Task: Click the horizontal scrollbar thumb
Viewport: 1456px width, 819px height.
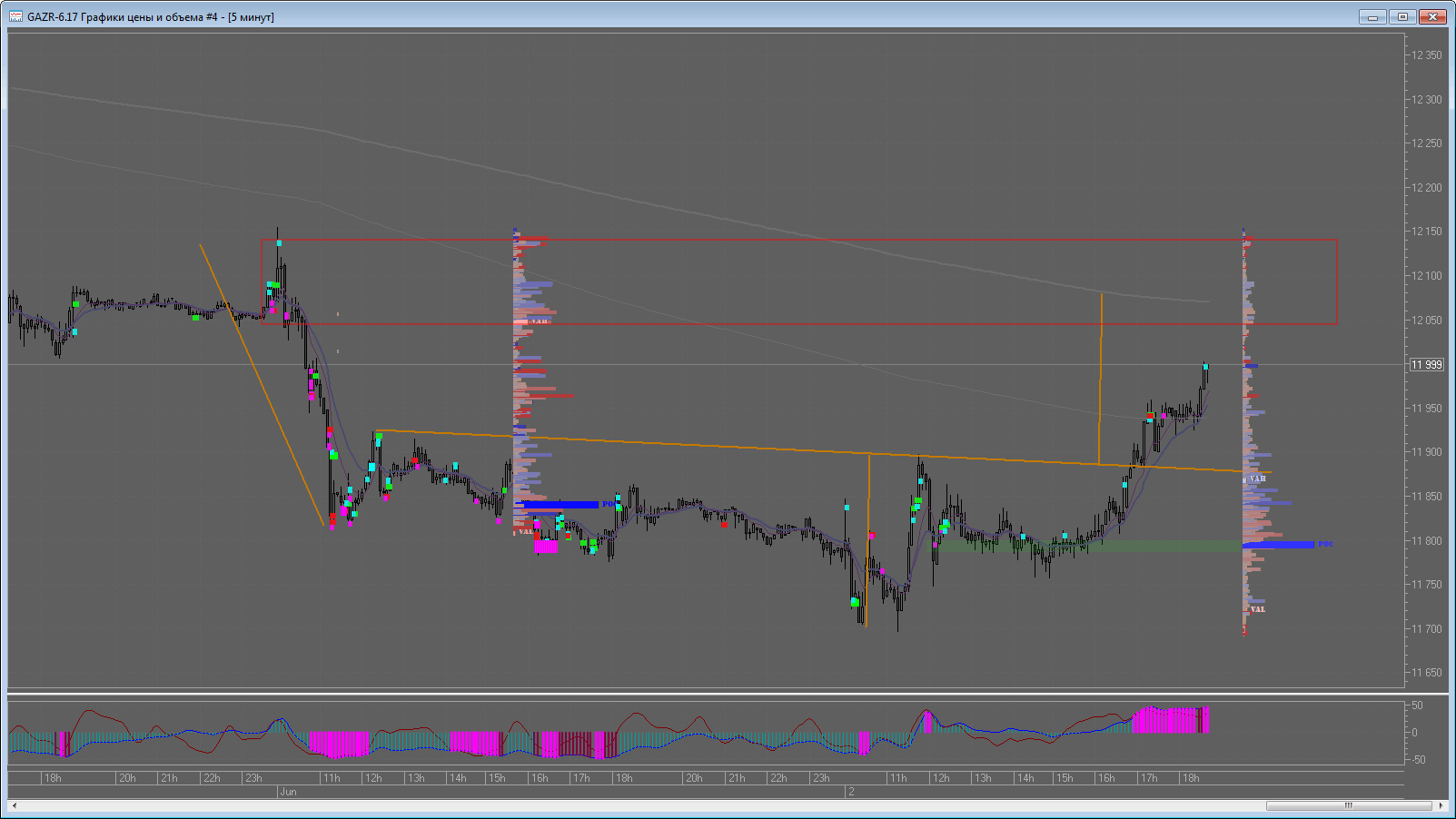Action: pyautogui.click(x=1349, y=805)
